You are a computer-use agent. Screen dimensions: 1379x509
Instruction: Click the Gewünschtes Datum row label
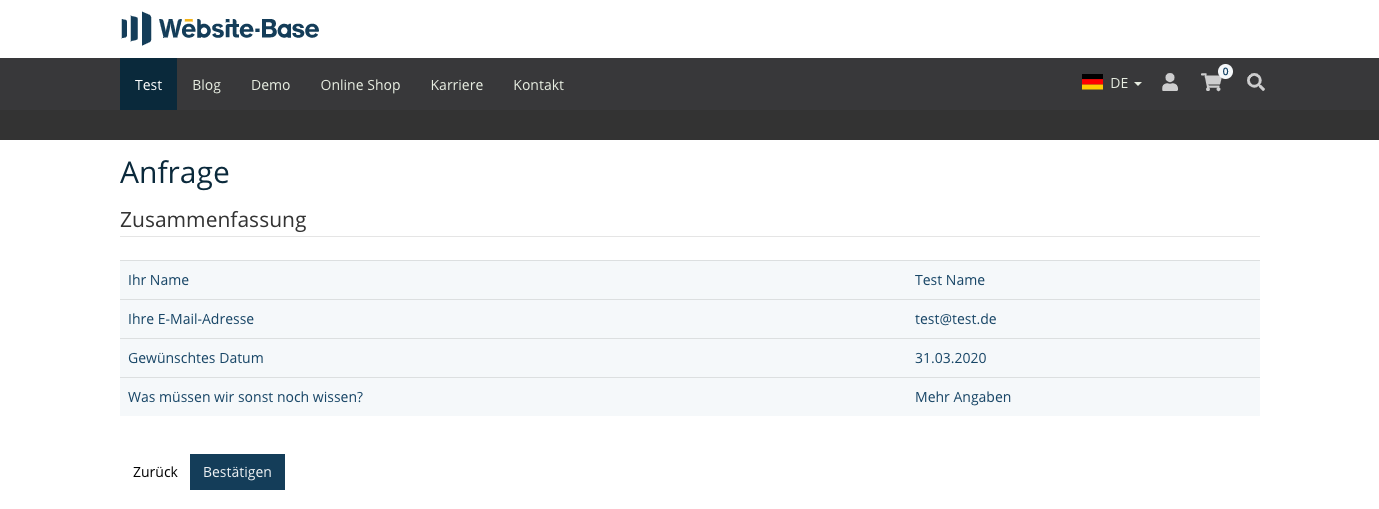[196, 358]
